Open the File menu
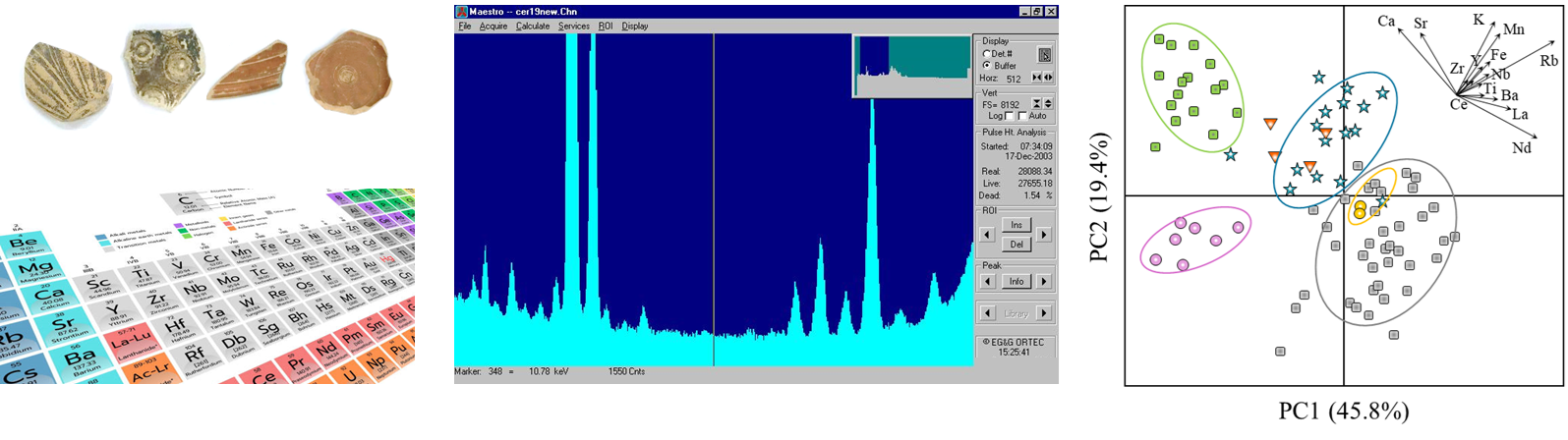Screen dimensions: 1568x440 tap(465, 27)
